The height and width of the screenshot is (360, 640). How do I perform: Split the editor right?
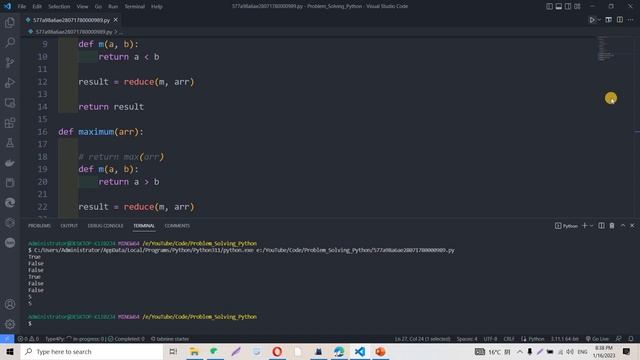coord(620,20)
